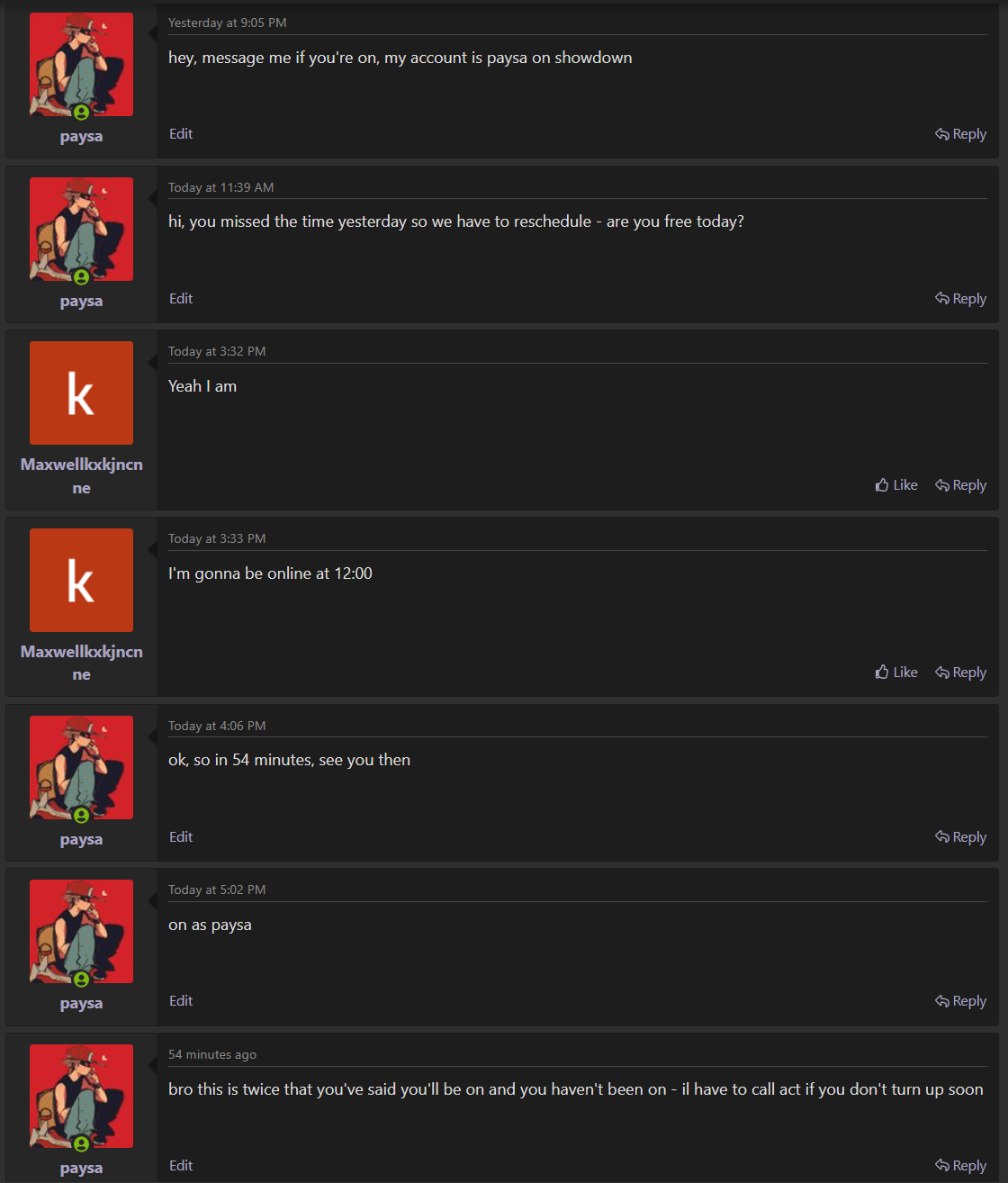Click thumbs-up Like icon on 3:33 PM message
The height and width of the screenshot is (1183, 1008).
point(882,673)
